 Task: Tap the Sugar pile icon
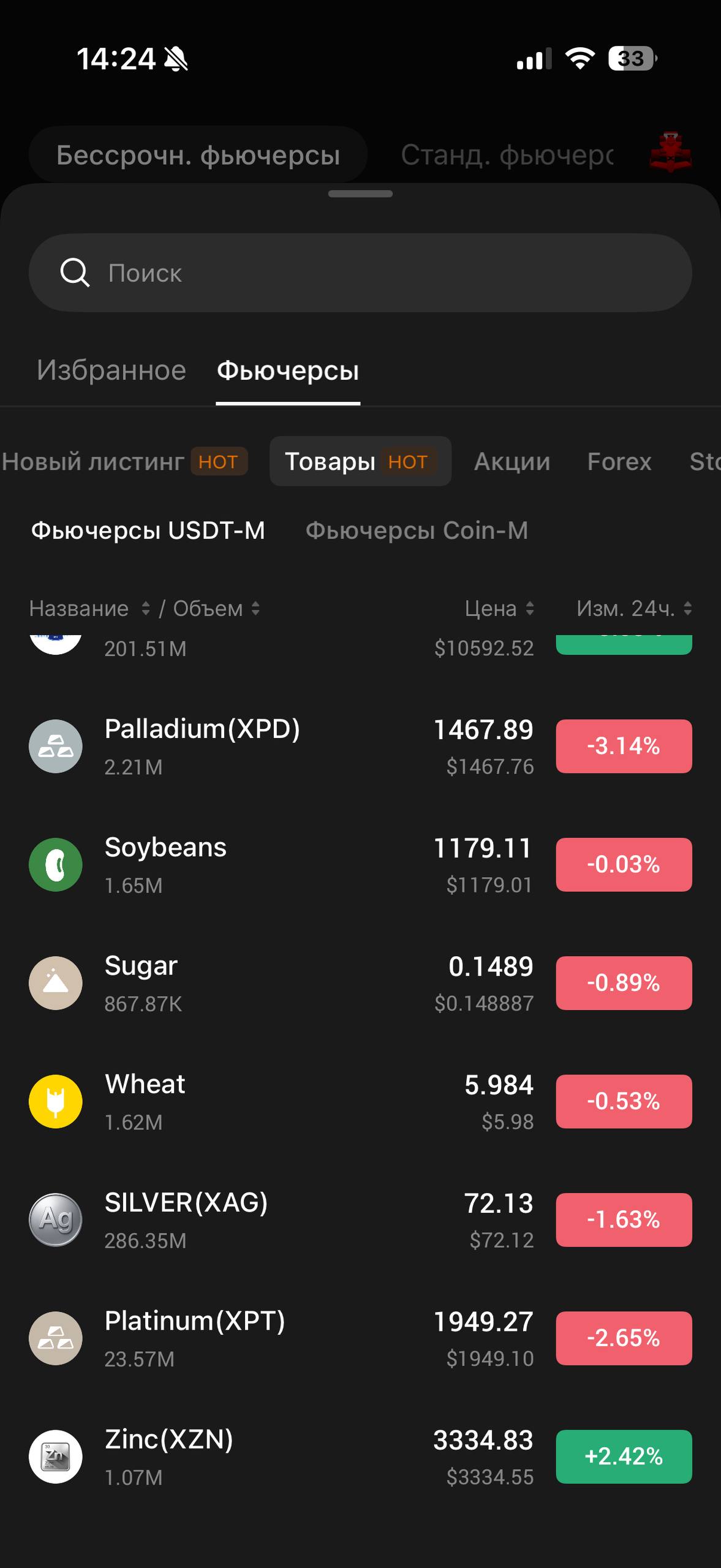(56, 982)
